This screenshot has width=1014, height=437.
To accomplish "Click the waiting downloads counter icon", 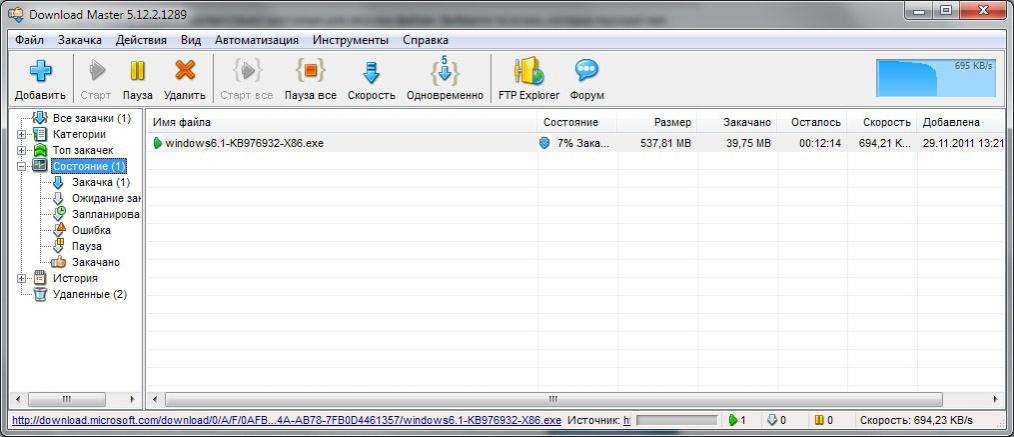I will point(771,420).
